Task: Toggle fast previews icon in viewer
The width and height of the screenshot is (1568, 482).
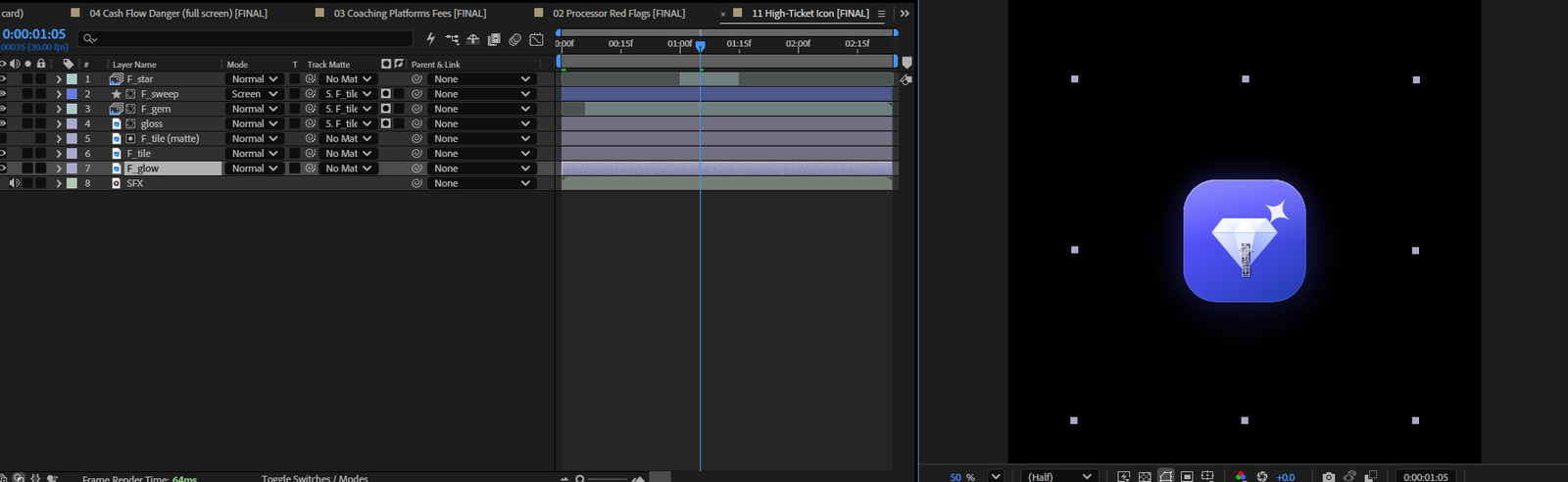Action: click(x=1123, y=476)
